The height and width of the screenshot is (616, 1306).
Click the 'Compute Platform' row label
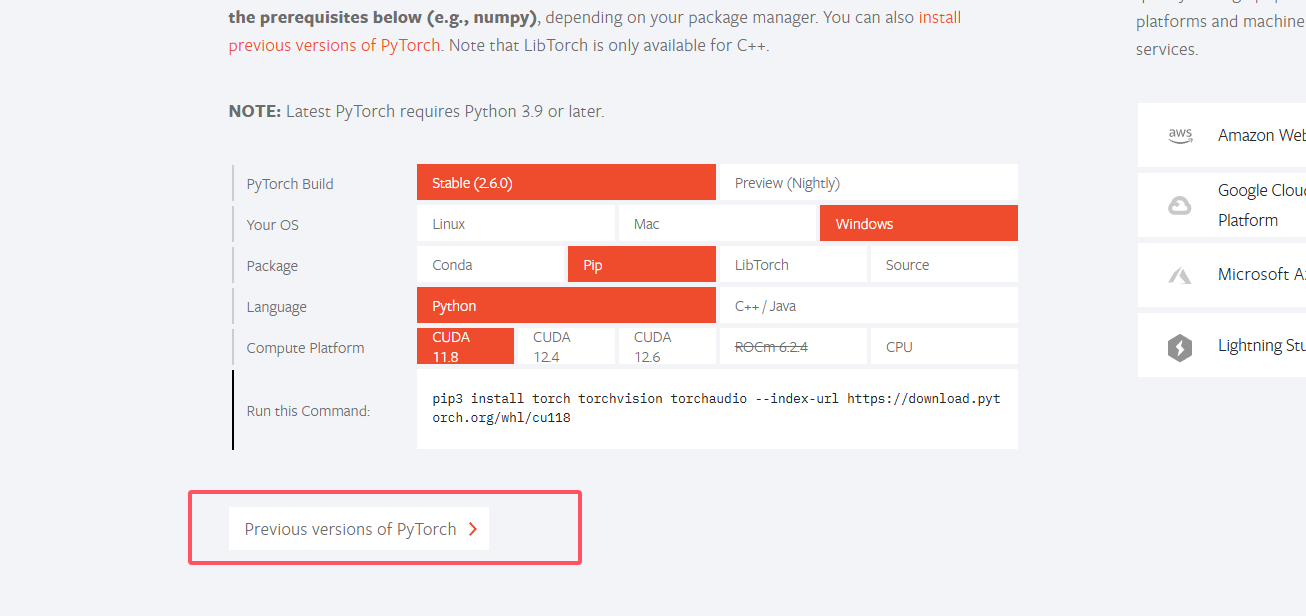[305, 348]
